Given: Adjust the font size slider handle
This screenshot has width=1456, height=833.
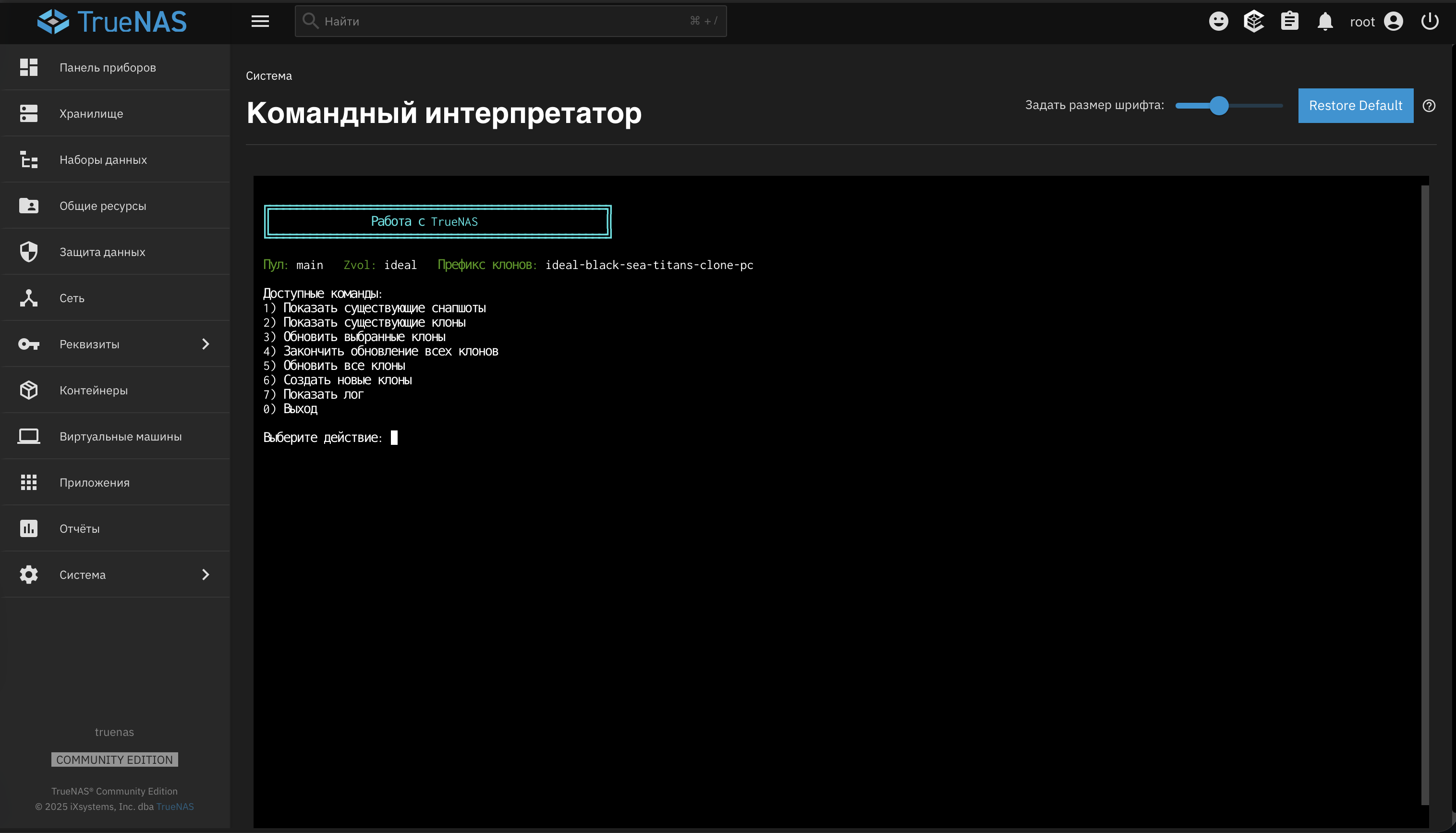Looking at the screenshot, I should [1219, 106].
